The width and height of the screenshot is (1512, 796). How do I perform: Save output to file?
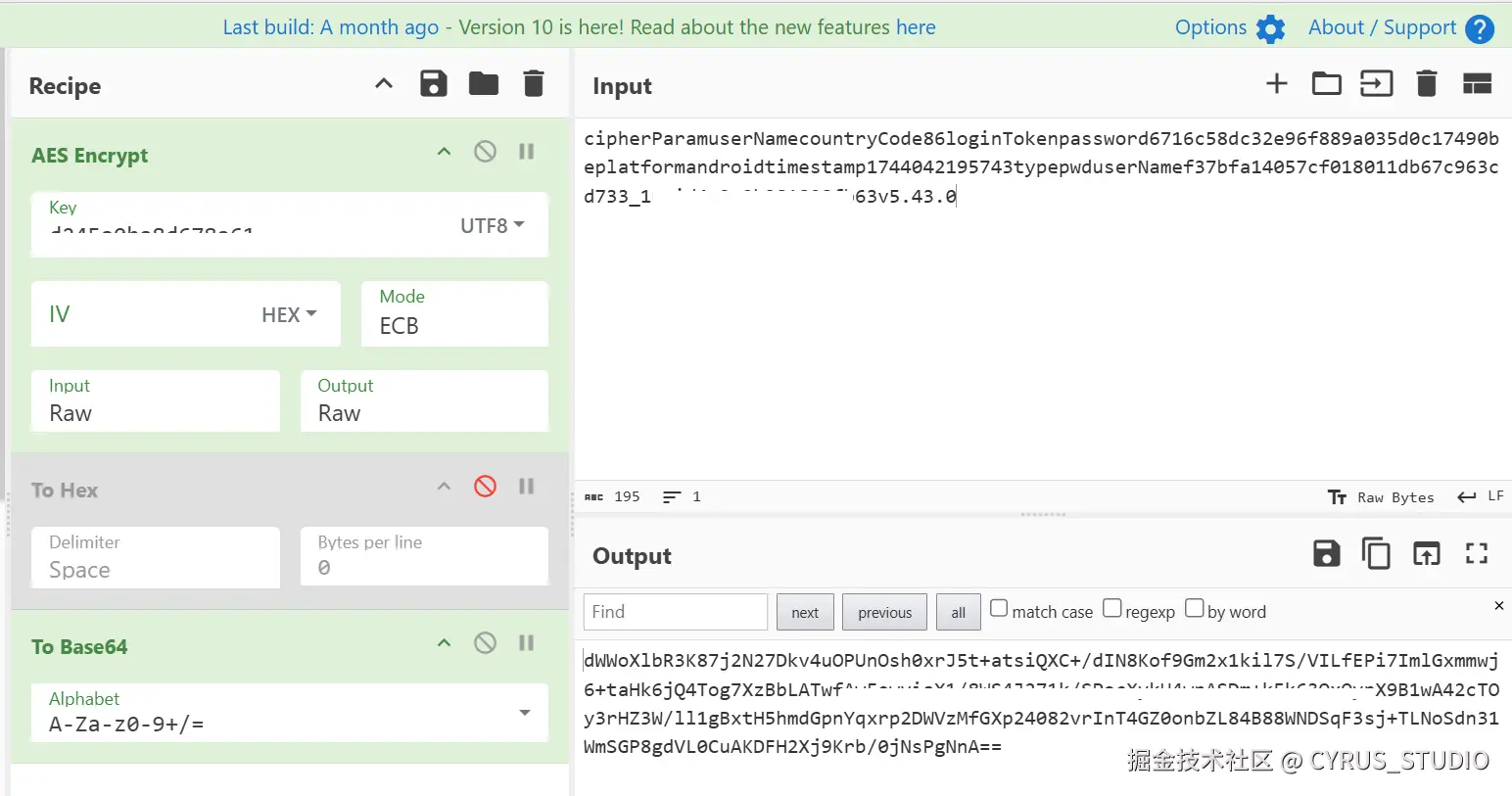pyautogui.click(x=1327, y=554)
